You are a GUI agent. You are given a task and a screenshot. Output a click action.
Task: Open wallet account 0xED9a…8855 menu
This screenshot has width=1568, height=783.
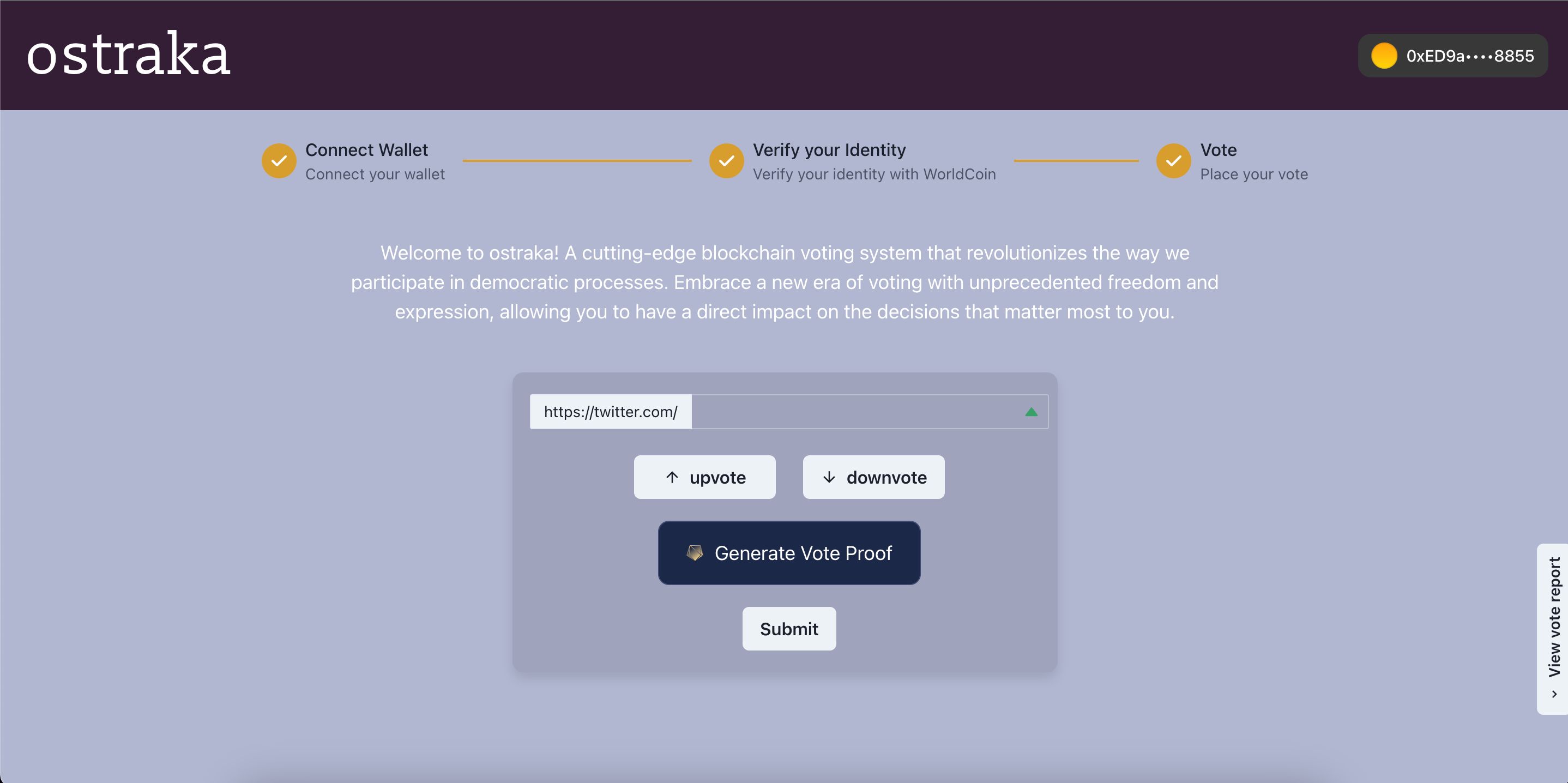[1452, 56]
